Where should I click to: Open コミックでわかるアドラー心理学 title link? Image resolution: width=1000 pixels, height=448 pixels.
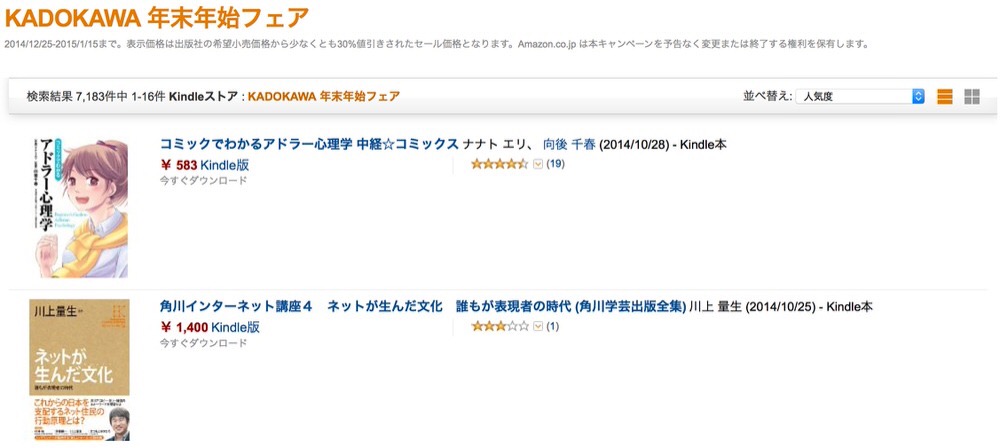(x=309, y=144)
